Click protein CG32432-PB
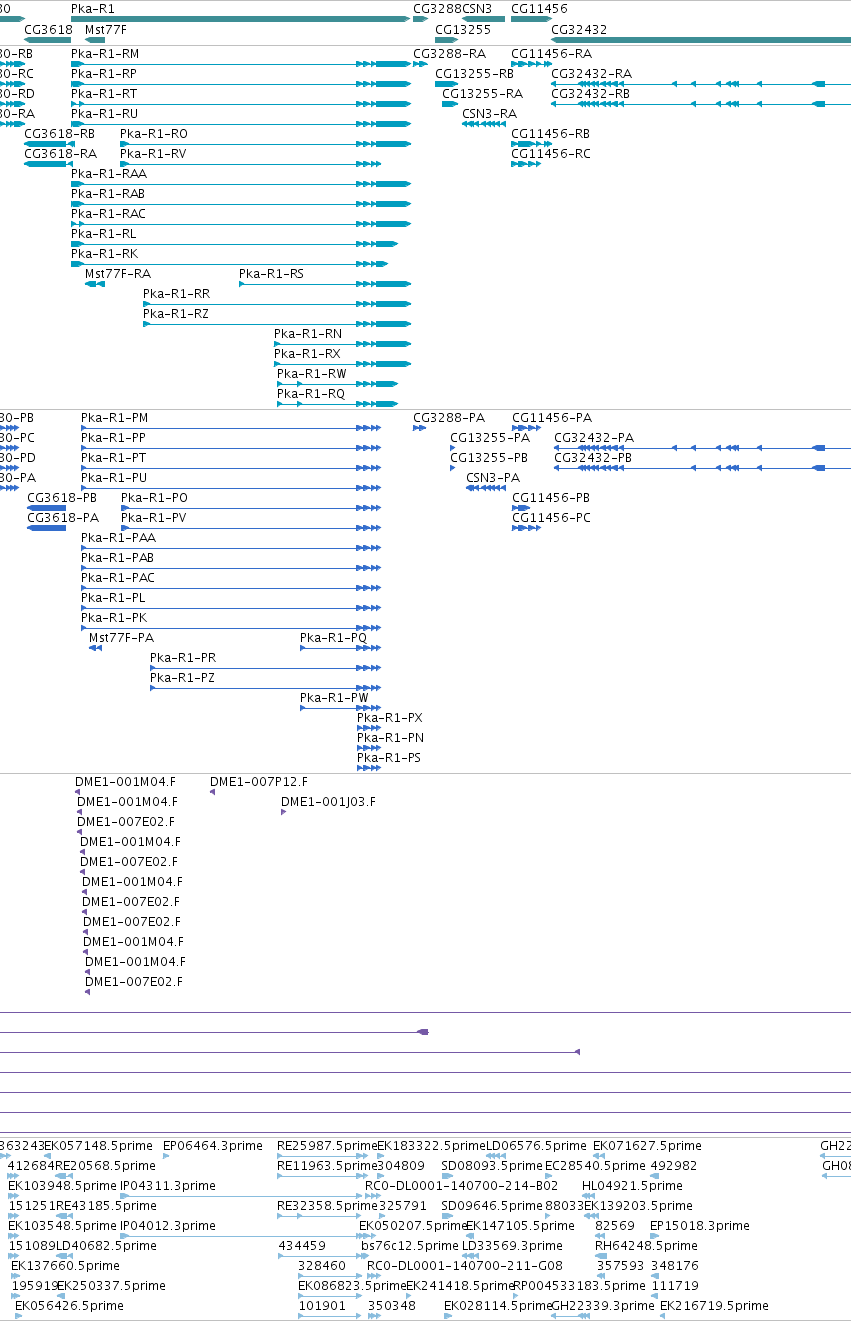Image resolution: width=851 pixels, height=1321 pixels. [593, 458]
